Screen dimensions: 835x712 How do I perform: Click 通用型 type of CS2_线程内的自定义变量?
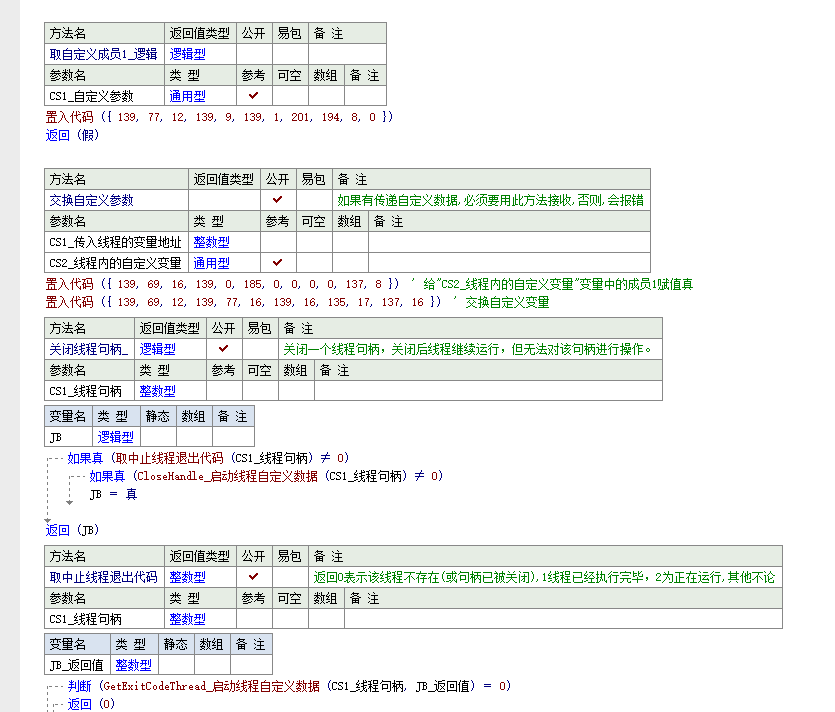click(x=211, y=263)
